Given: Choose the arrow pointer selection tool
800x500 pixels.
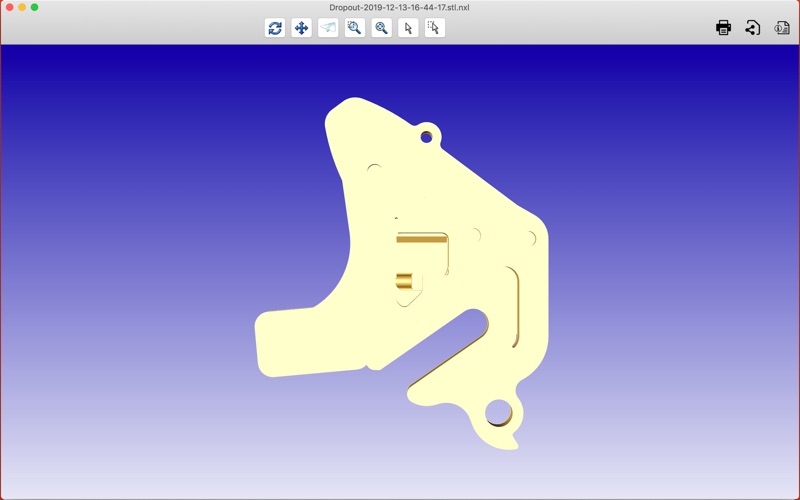Looking at the screenshot, I should tap(408, 28).
